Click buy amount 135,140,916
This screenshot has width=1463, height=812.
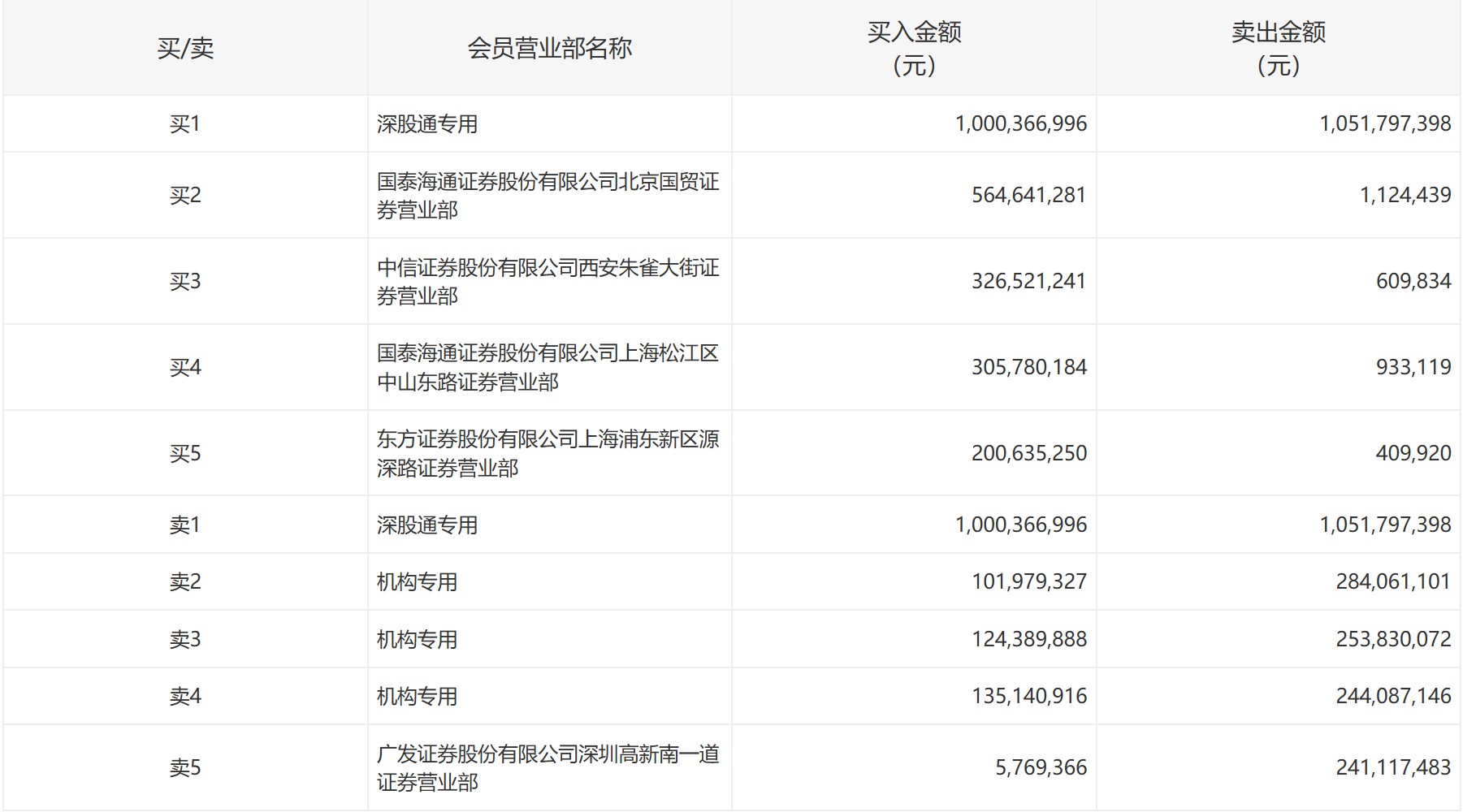click(1029, 696)
